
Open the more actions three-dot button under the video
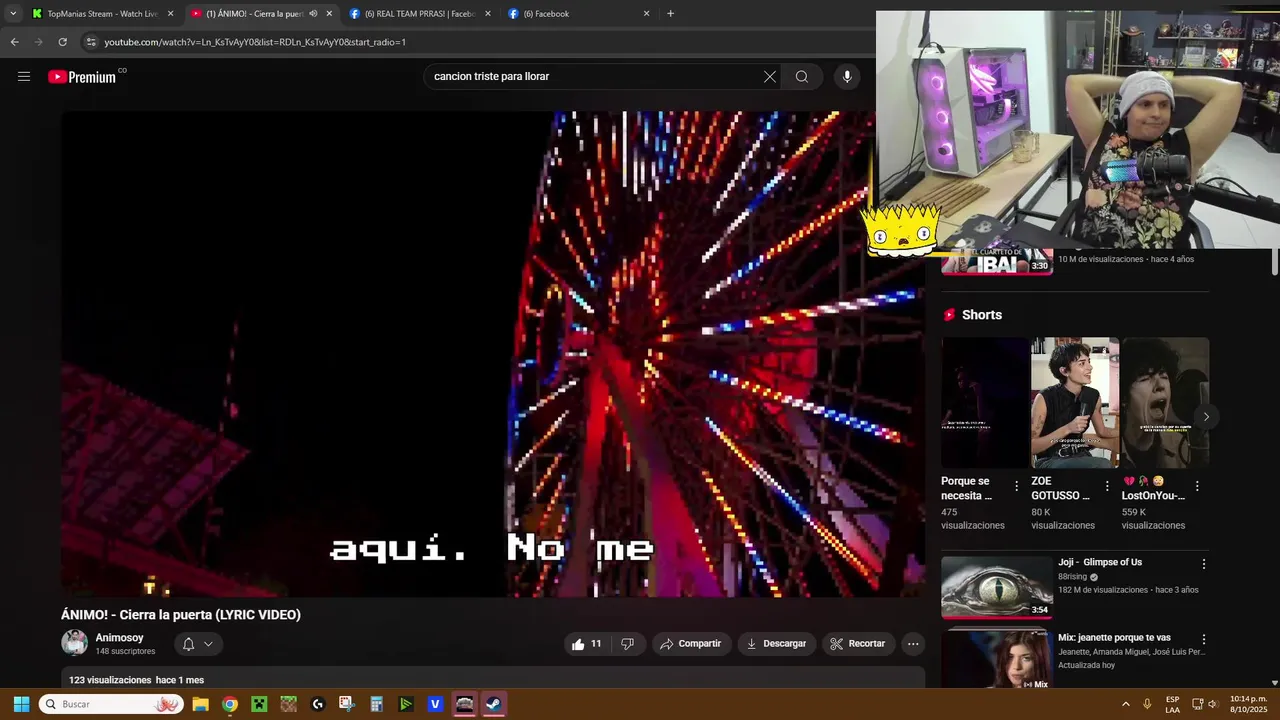point(913,644)
